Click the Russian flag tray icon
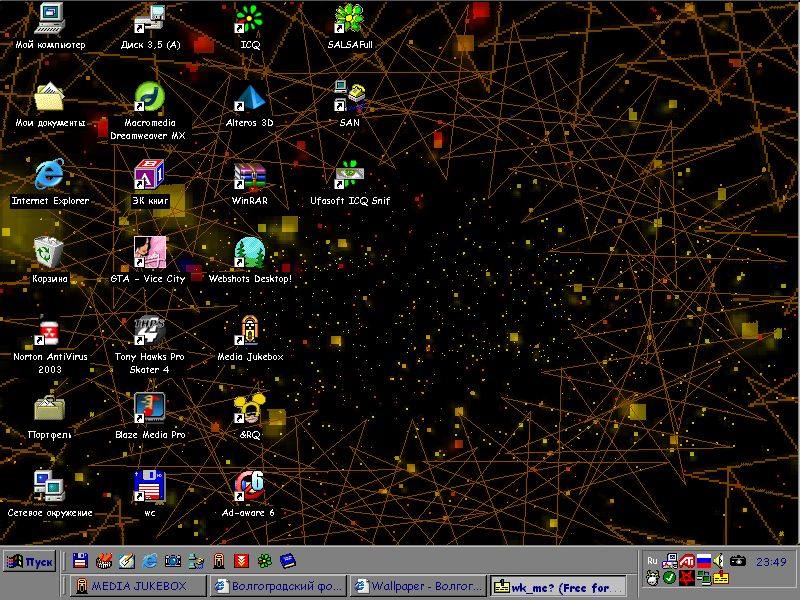The width and height of the screenshot is (800, 600). (704, 561)
